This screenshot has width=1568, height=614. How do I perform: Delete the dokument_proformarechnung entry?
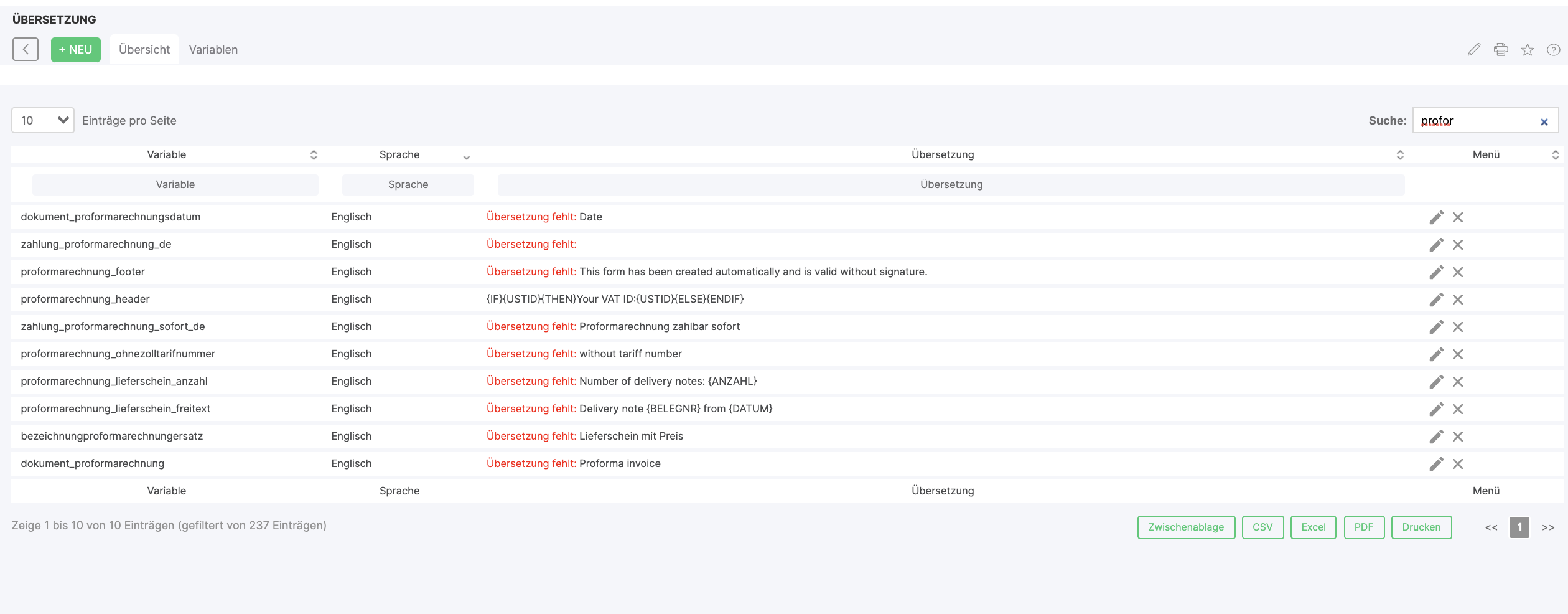tap(1458, 464)
